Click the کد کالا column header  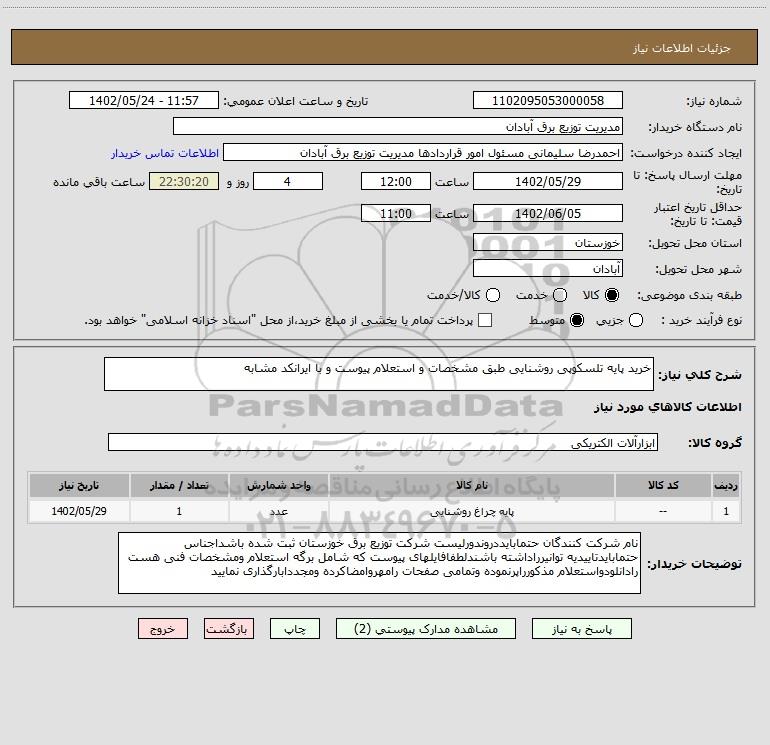(663, 485)
